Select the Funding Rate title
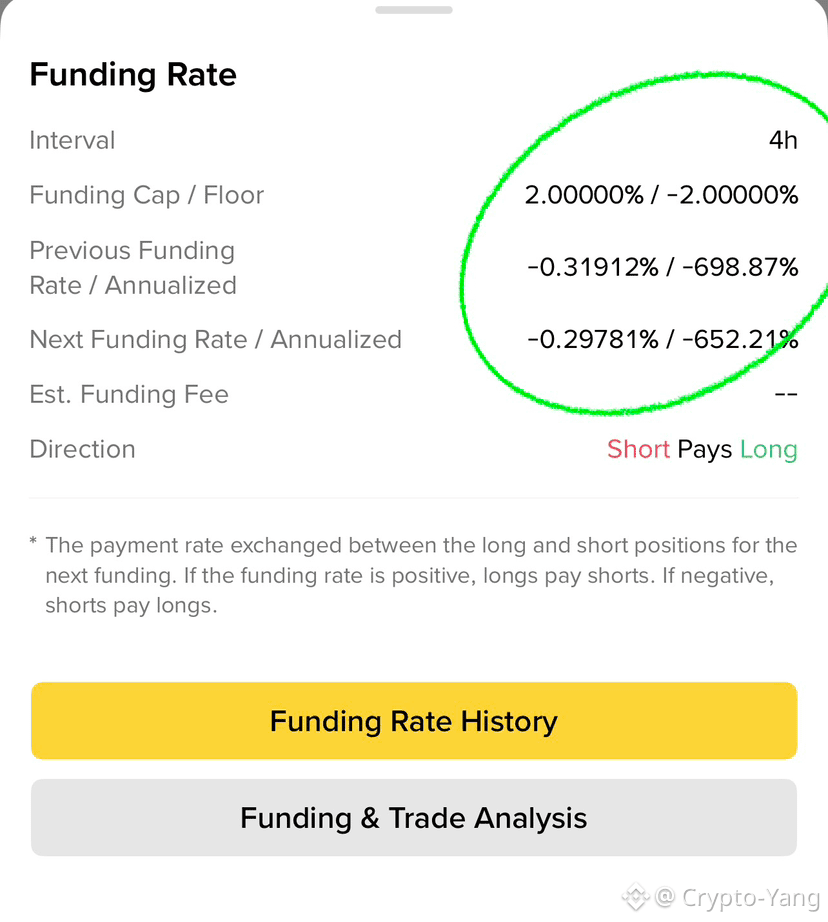 pos(133,75)
